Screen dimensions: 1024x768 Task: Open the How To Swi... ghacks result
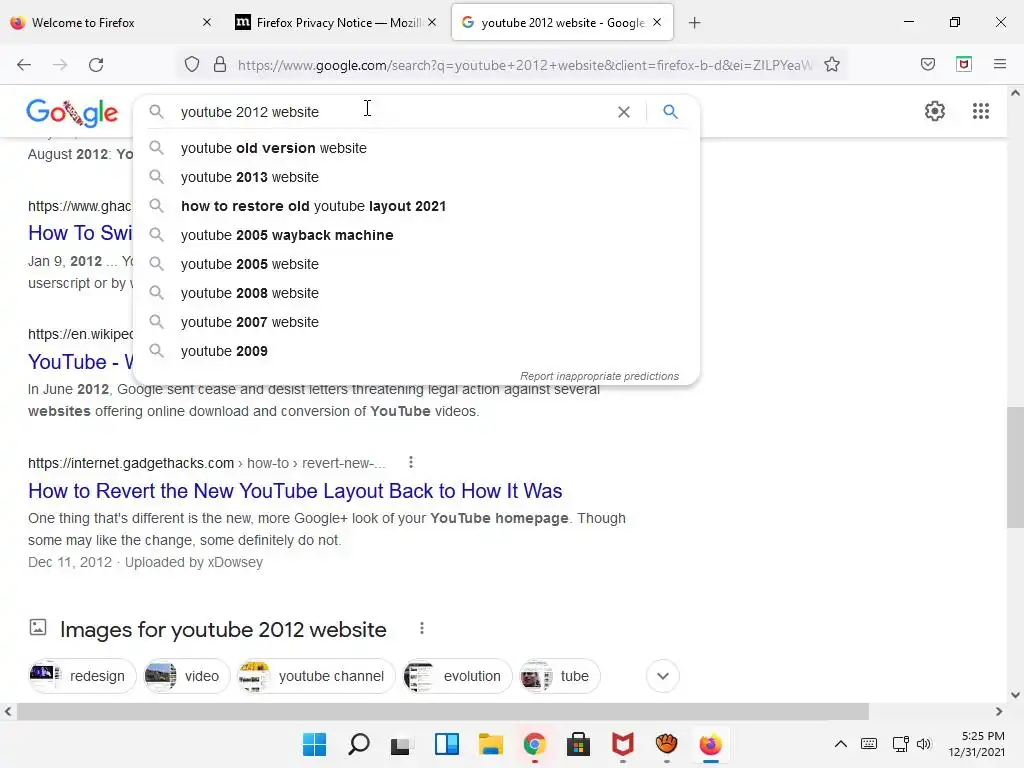(x=80, y=232)
